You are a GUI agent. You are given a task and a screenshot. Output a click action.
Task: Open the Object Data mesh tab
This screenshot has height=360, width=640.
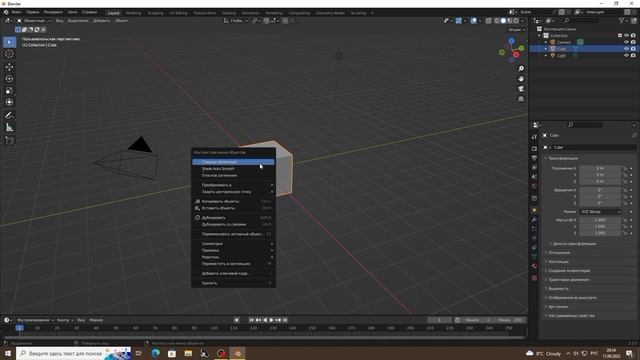coord(534,256)
